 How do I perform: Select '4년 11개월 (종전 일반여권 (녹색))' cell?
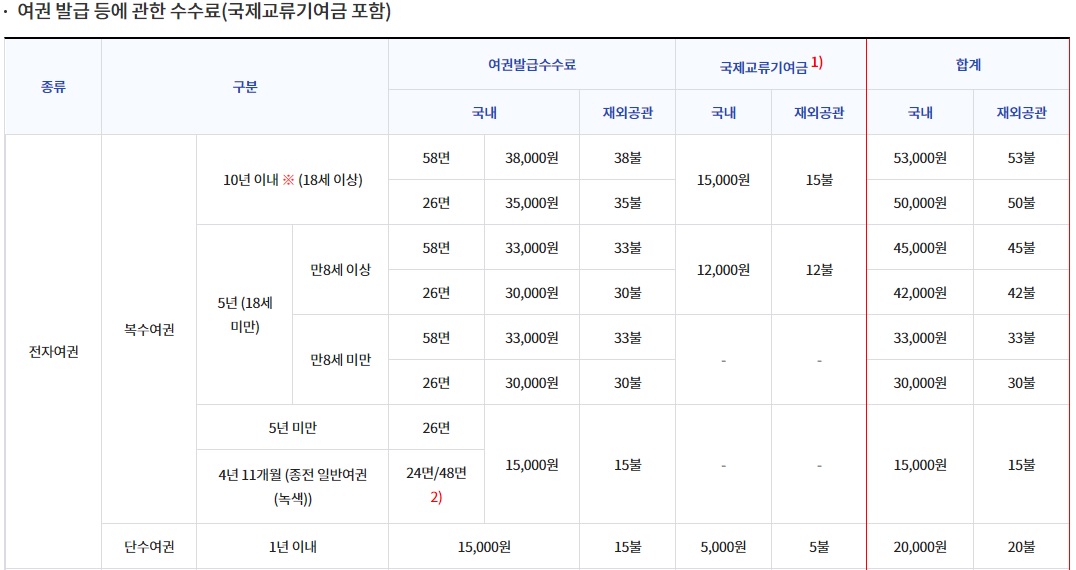292,487
